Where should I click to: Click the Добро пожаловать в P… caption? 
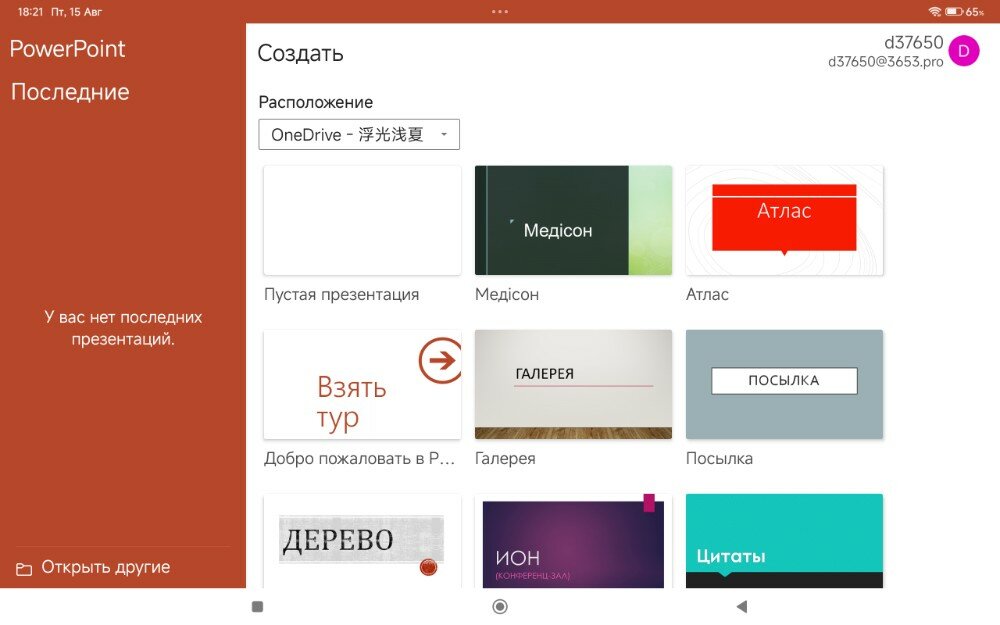pos(360,459)
